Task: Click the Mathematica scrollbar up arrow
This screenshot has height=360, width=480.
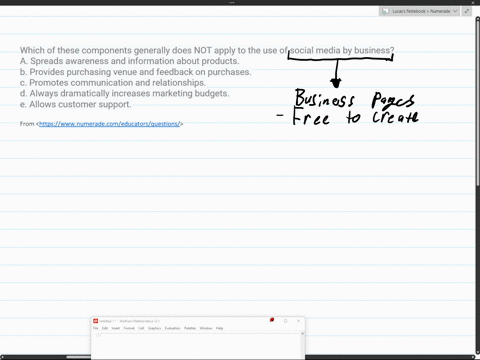Action: click(x=302, y=334)
